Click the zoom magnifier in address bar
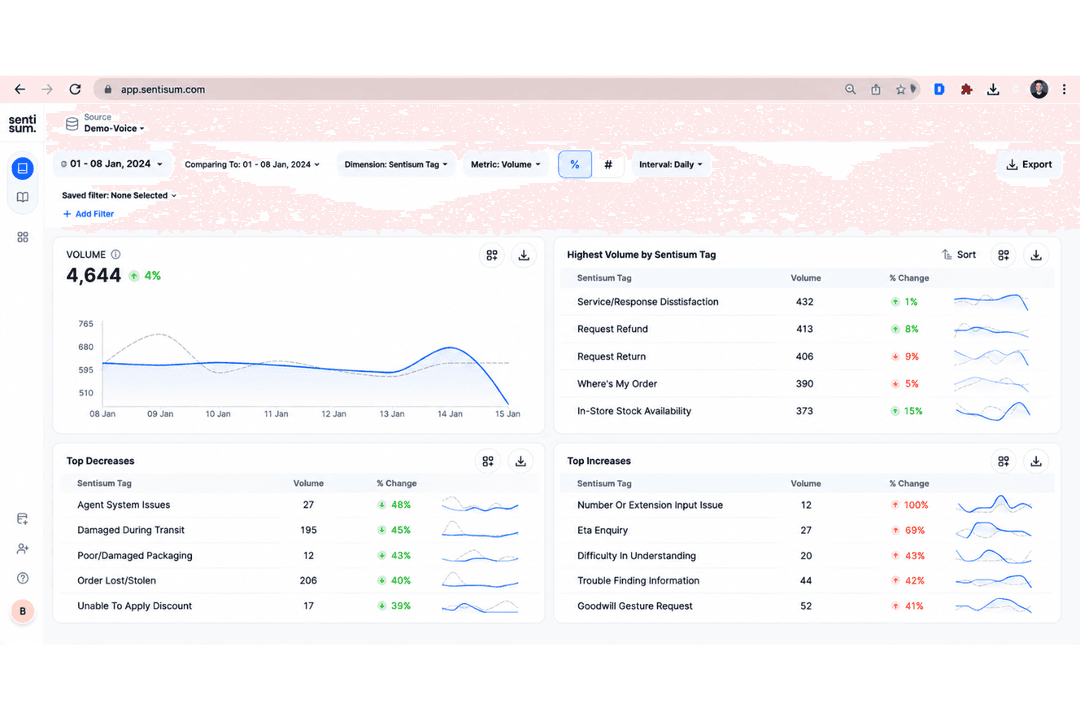This screenshot has width=1080, height=720. click(851, 90)
